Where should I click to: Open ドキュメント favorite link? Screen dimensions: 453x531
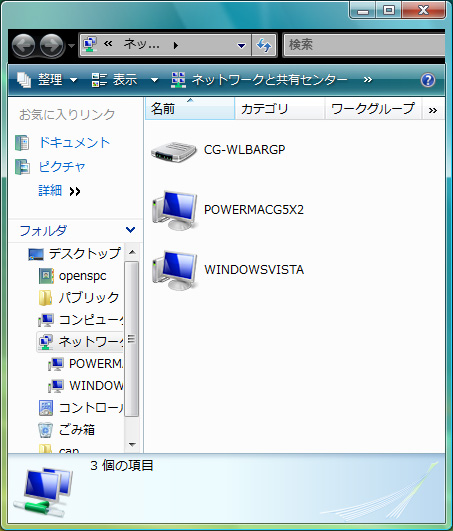74,143
